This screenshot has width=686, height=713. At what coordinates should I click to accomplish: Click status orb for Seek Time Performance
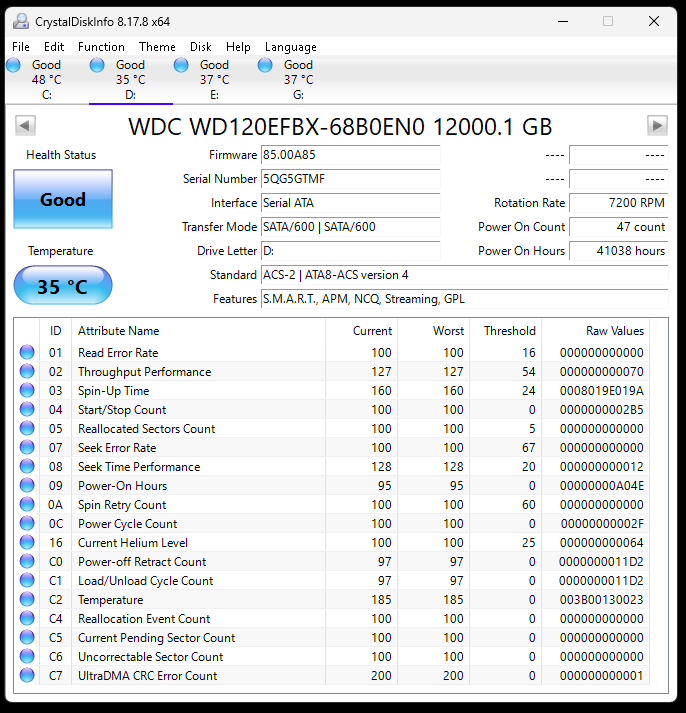(27, 467)
